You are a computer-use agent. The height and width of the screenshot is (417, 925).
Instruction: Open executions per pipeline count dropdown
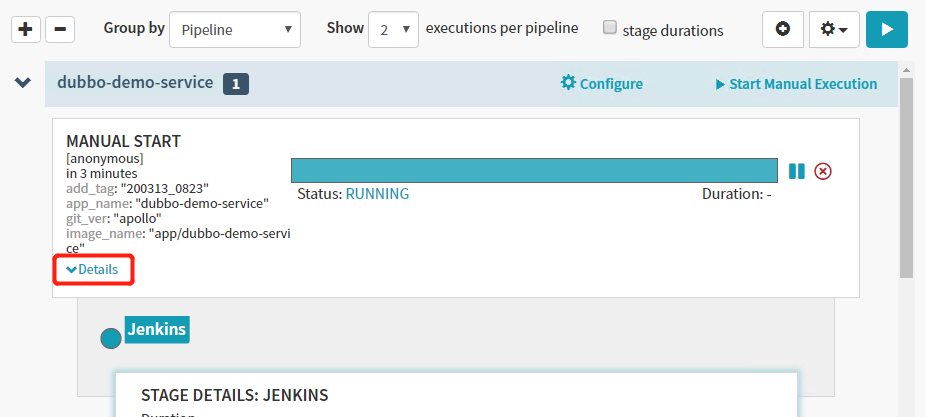[393, 30]
